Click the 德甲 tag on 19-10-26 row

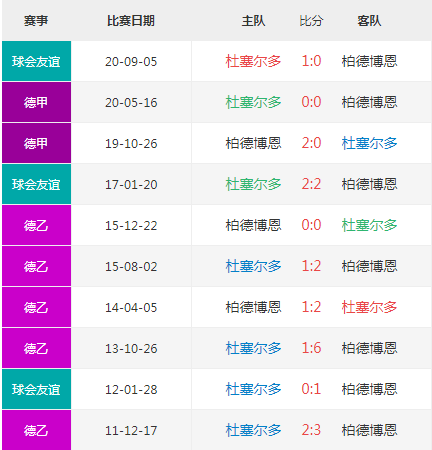coord(36,143)
